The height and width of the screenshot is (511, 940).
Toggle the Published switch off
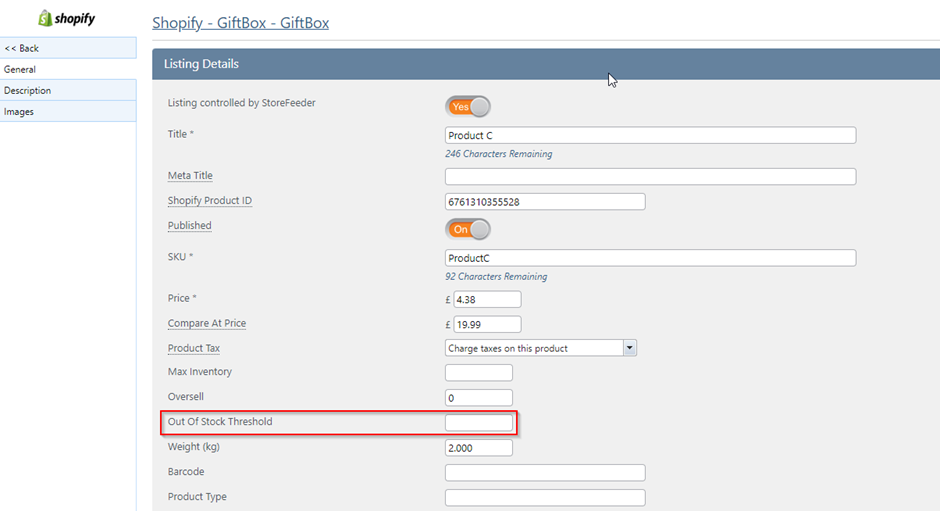tap(468, 229)
